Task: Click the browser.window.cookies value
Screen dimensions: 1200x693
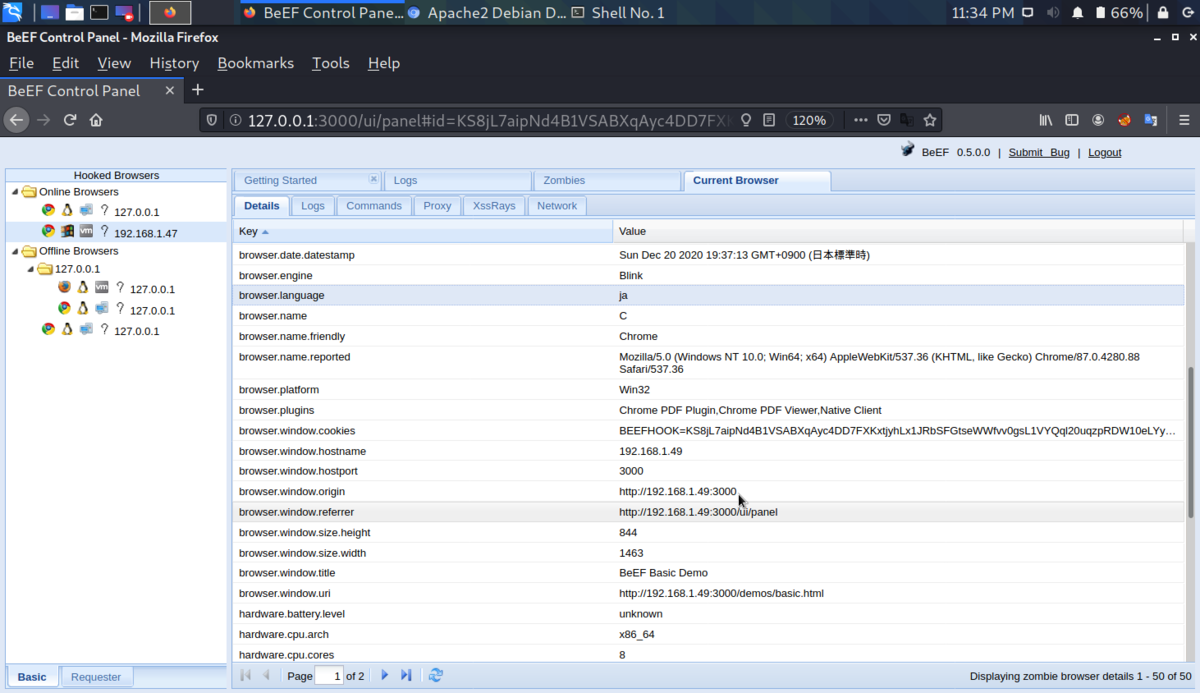Action: click(x=897, y=430)
